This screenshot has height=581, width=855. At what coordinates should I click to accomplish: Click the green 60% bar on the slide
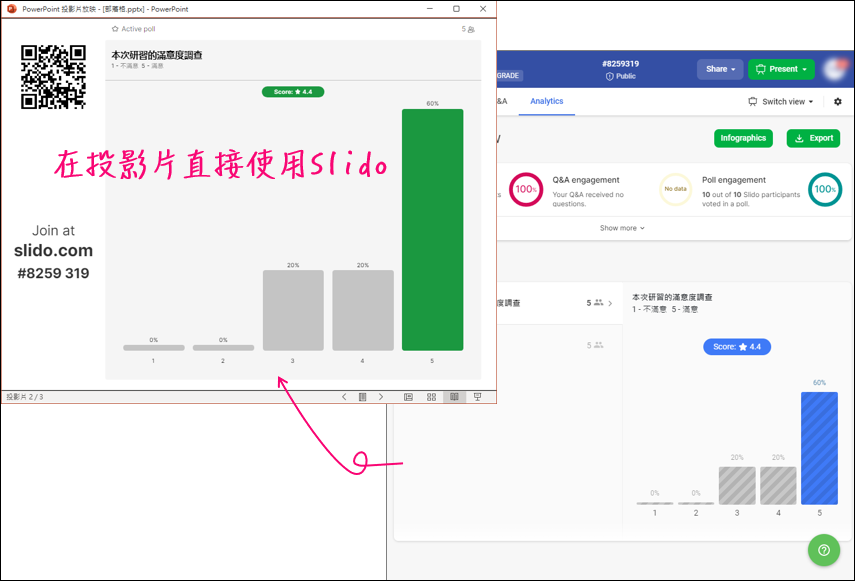point(432,229)
